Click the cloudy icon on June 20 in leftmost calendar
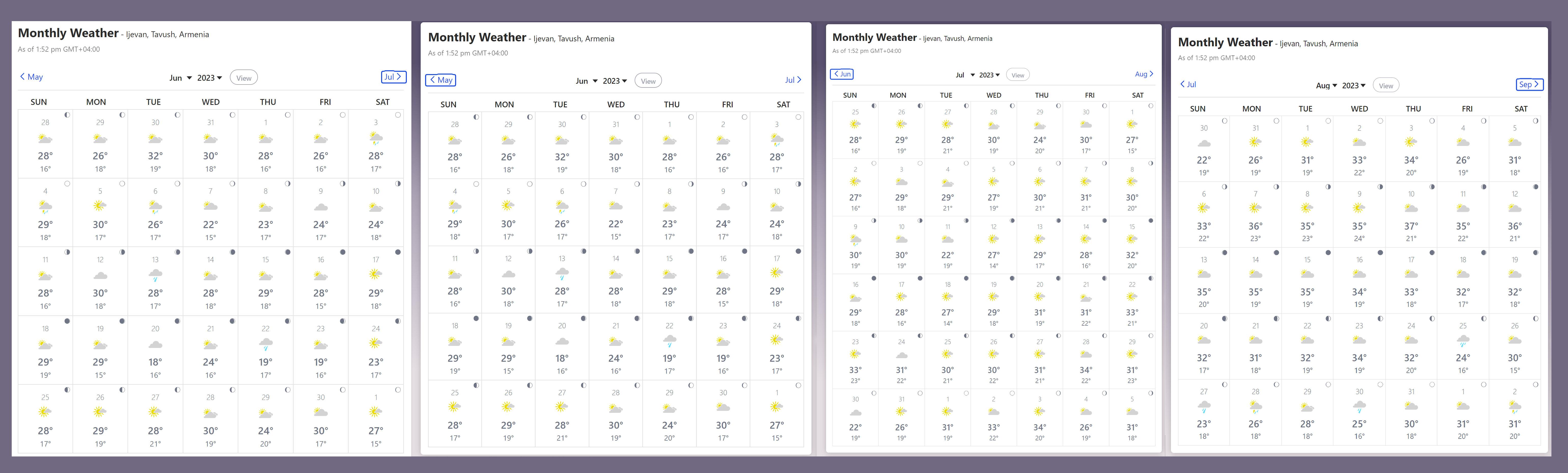1568x473 pixels. (155, 344)
